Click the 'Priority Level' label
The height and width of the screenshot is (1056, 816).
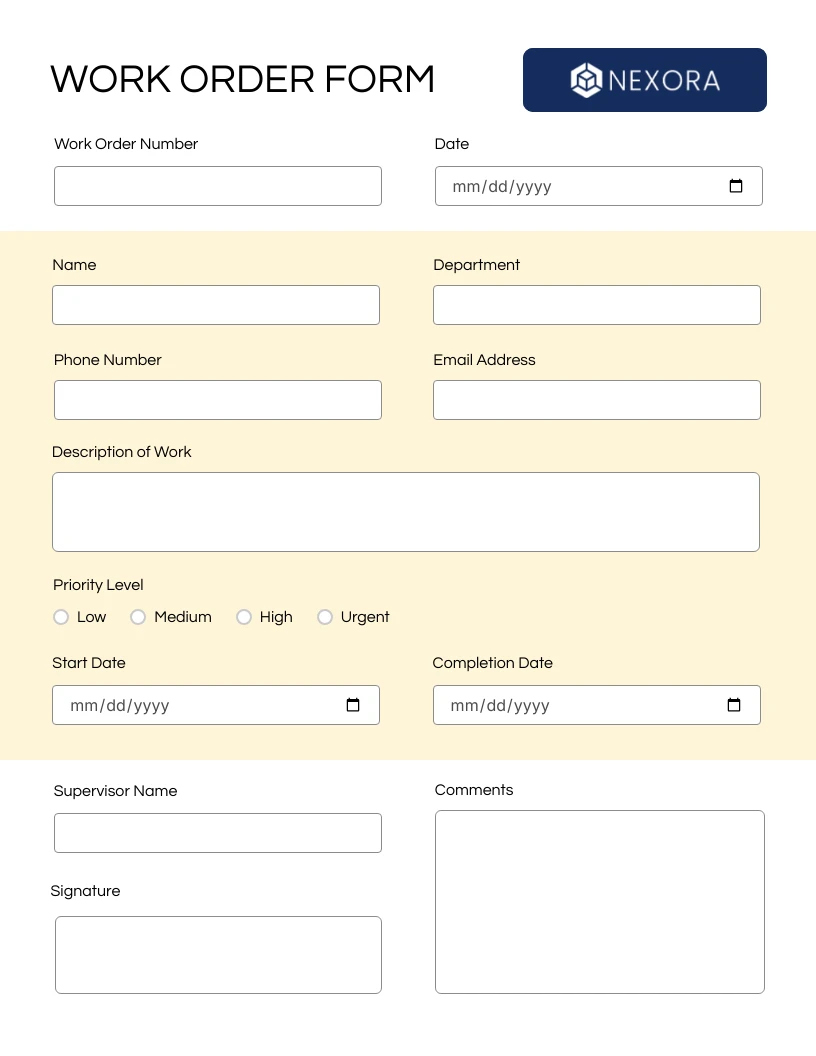98,585
